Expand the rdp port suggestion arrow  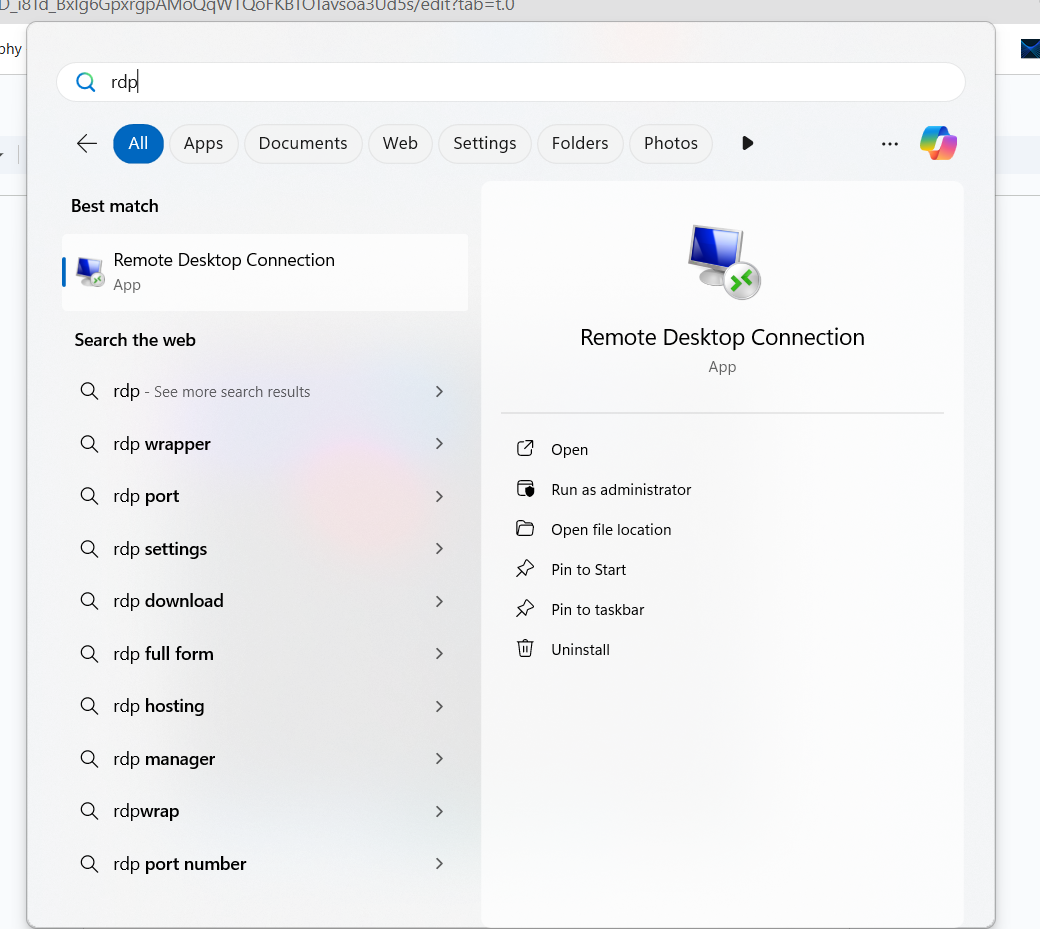tap(439, 496)
